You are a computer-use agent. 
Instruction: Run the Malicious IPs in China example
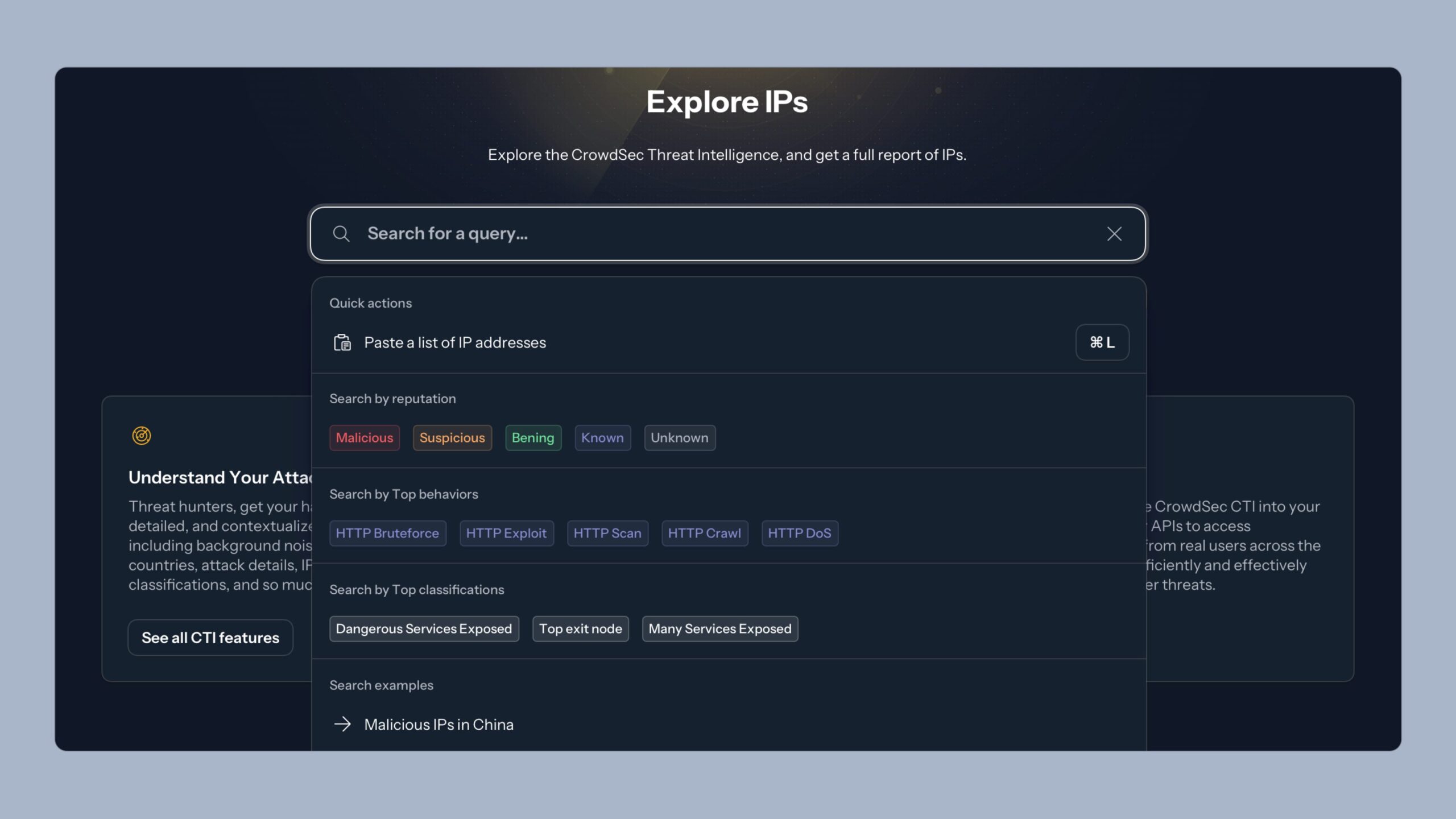click(729, 725)
